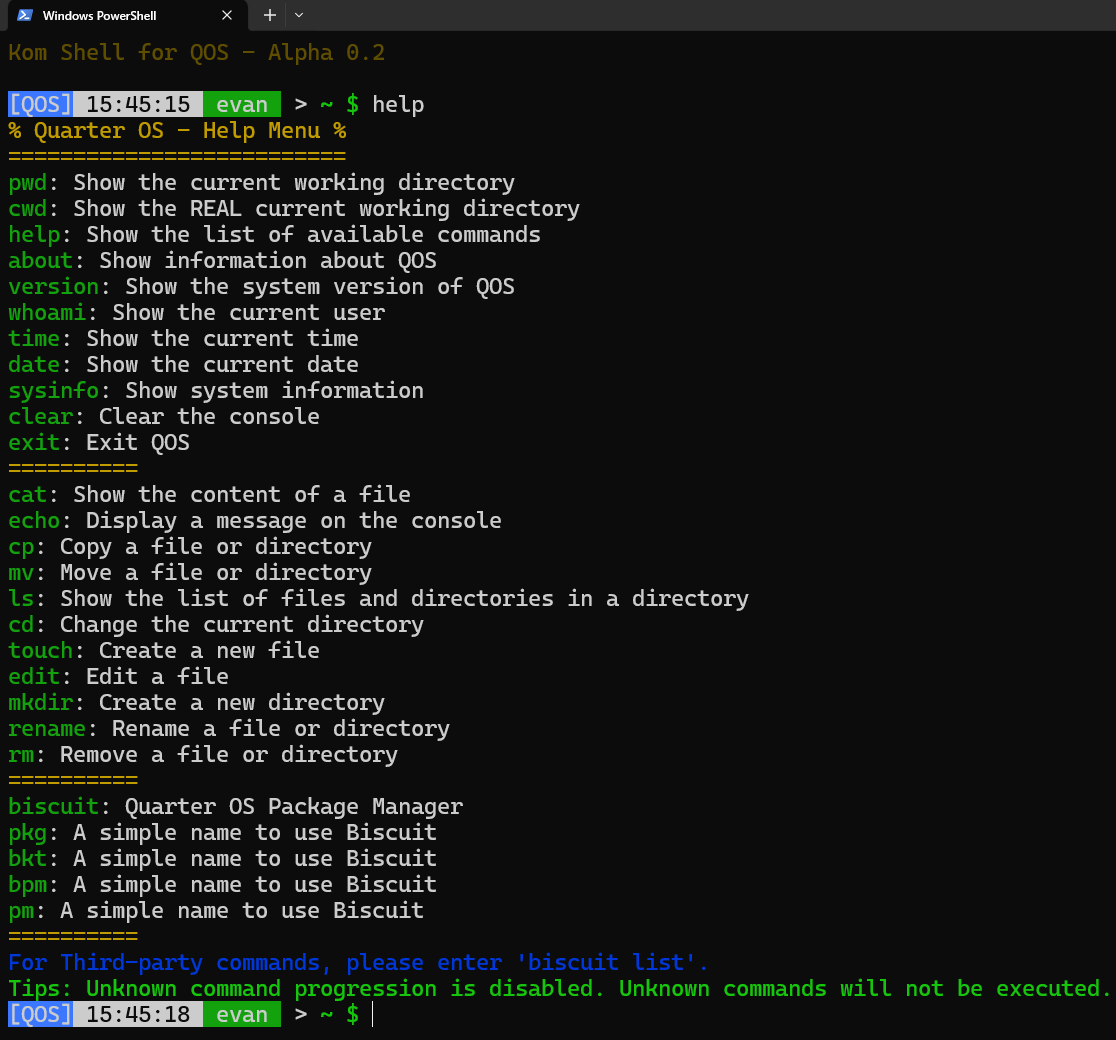1116x1040 pixels.
Task: Click the PowerShell icon on the tab
Action: click(x=25, y=15)
